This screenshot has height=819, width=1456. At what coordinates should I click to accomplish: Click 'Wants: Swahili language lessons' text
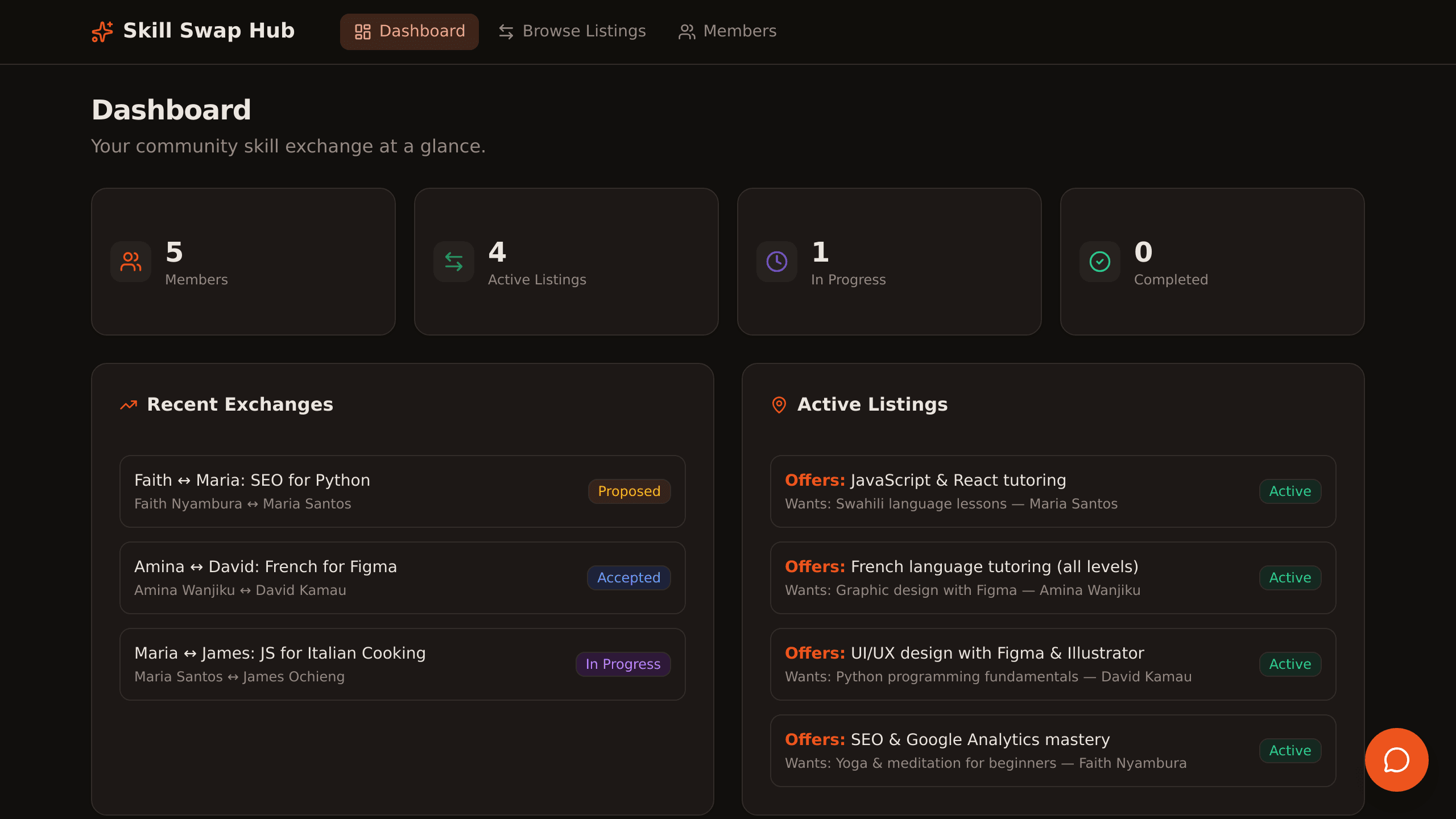896,504
